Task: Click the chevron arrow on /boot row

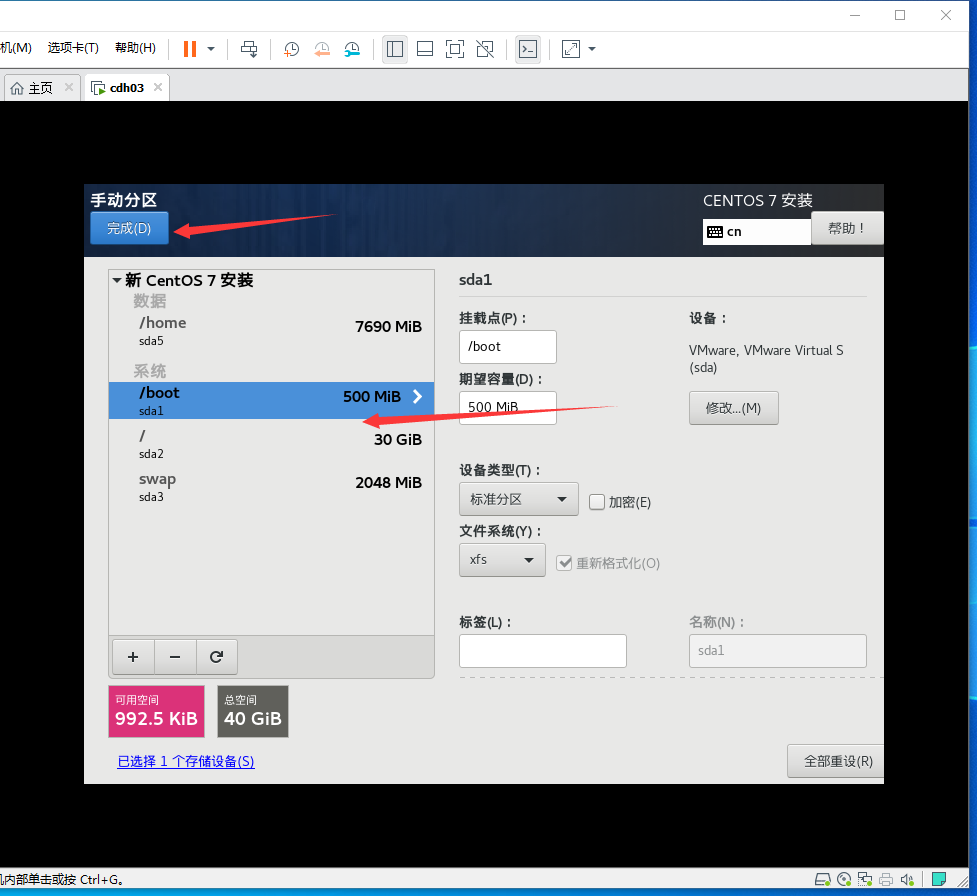Action: tap(417, 396)
